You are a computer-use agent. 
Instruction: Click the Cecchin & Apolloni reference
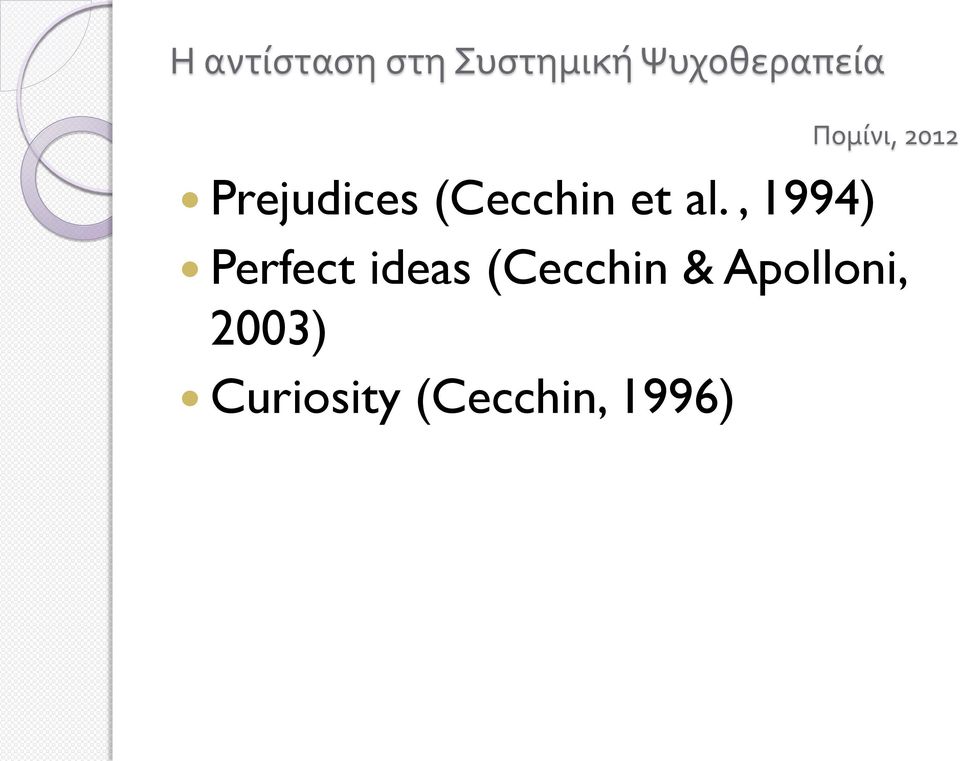pos(698,269)
